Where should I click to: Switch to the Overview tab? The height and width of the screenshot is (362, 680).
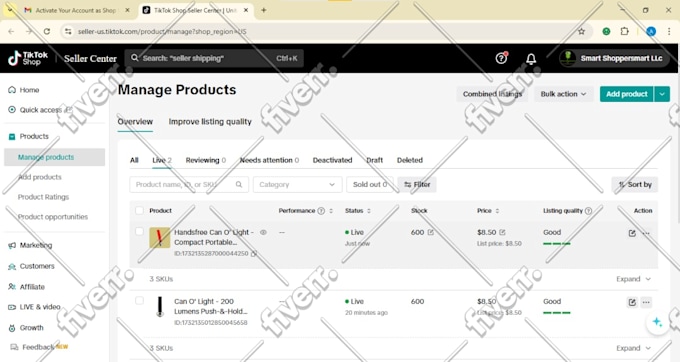pyautogui.click(x=135, y=122)
